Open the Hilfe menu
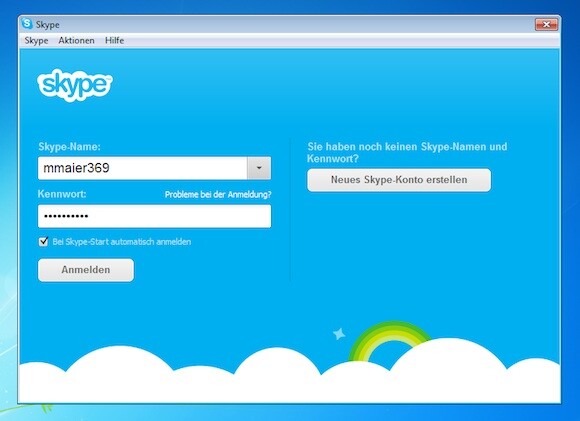 (114, 40)
